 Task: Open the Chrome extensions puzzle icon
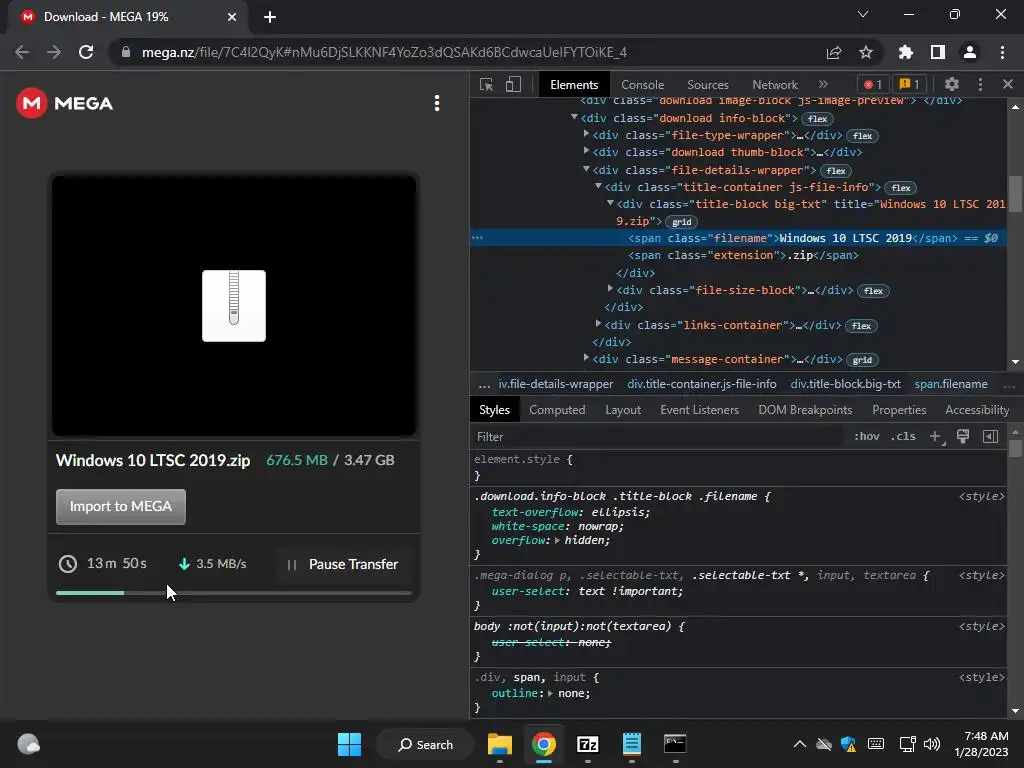[x=905, y=52]
